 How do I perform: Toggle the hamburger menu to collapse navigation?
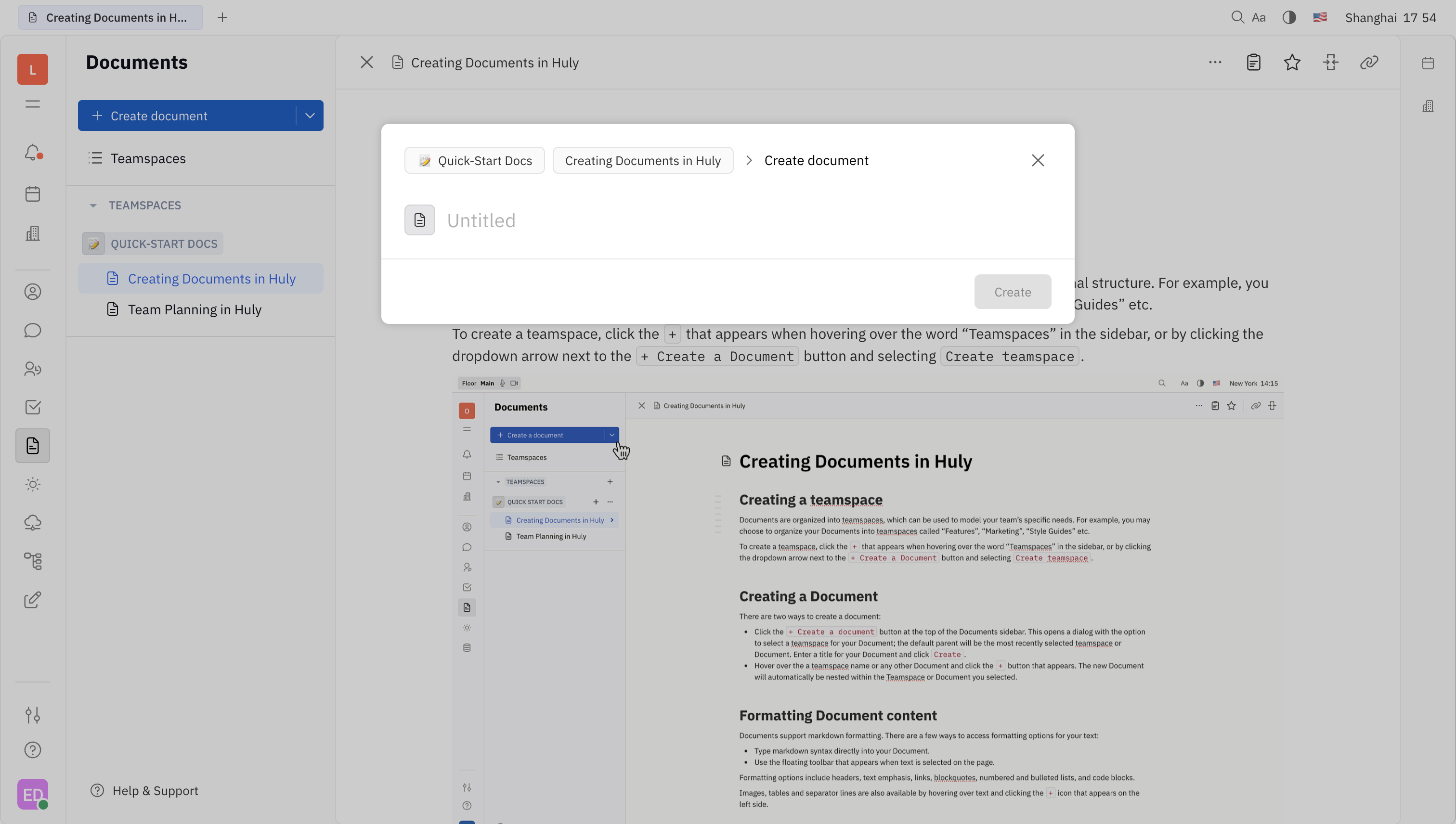point(32,104)
